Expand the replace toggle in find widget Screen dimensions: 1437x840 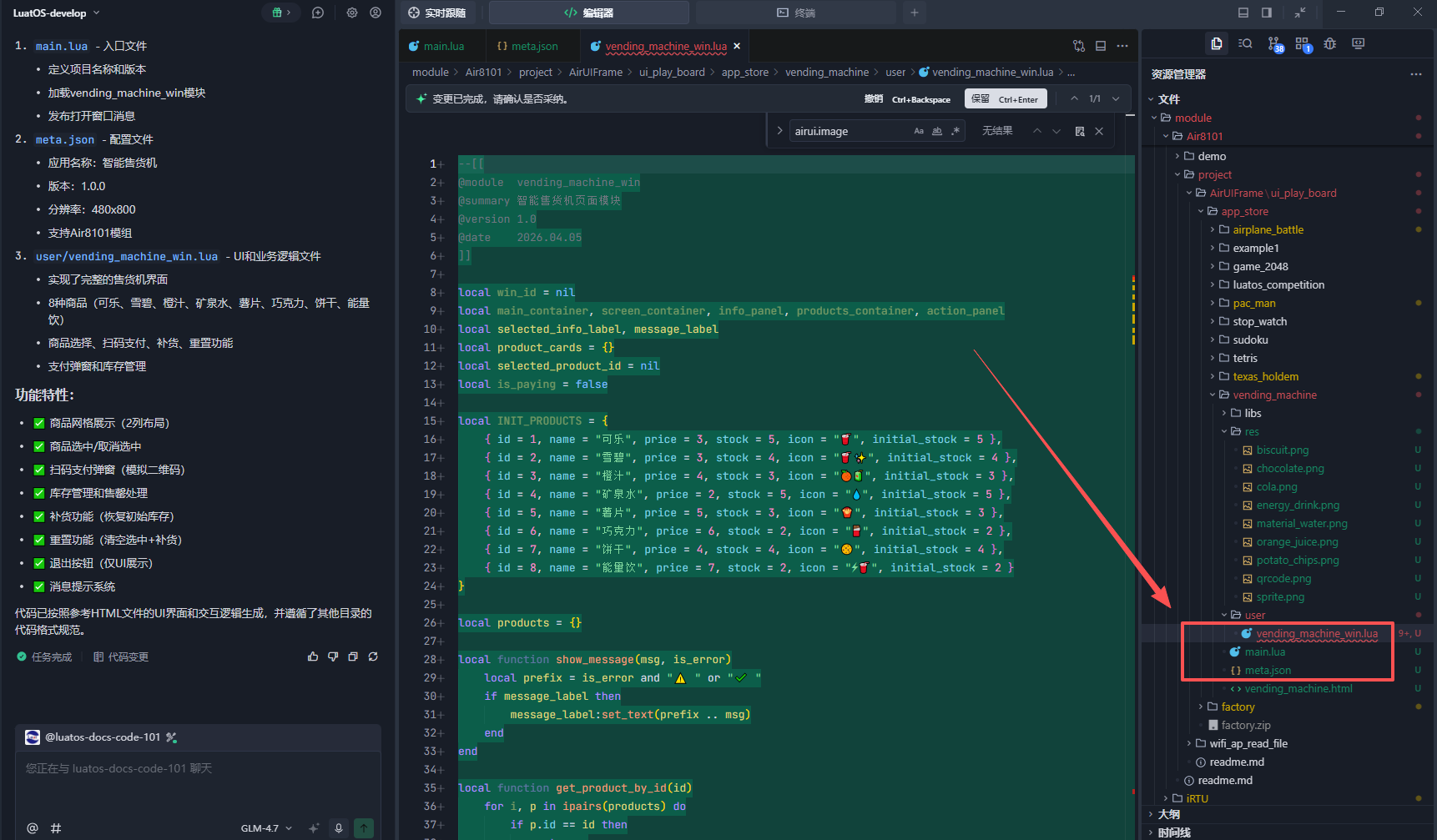click(779, 131)
